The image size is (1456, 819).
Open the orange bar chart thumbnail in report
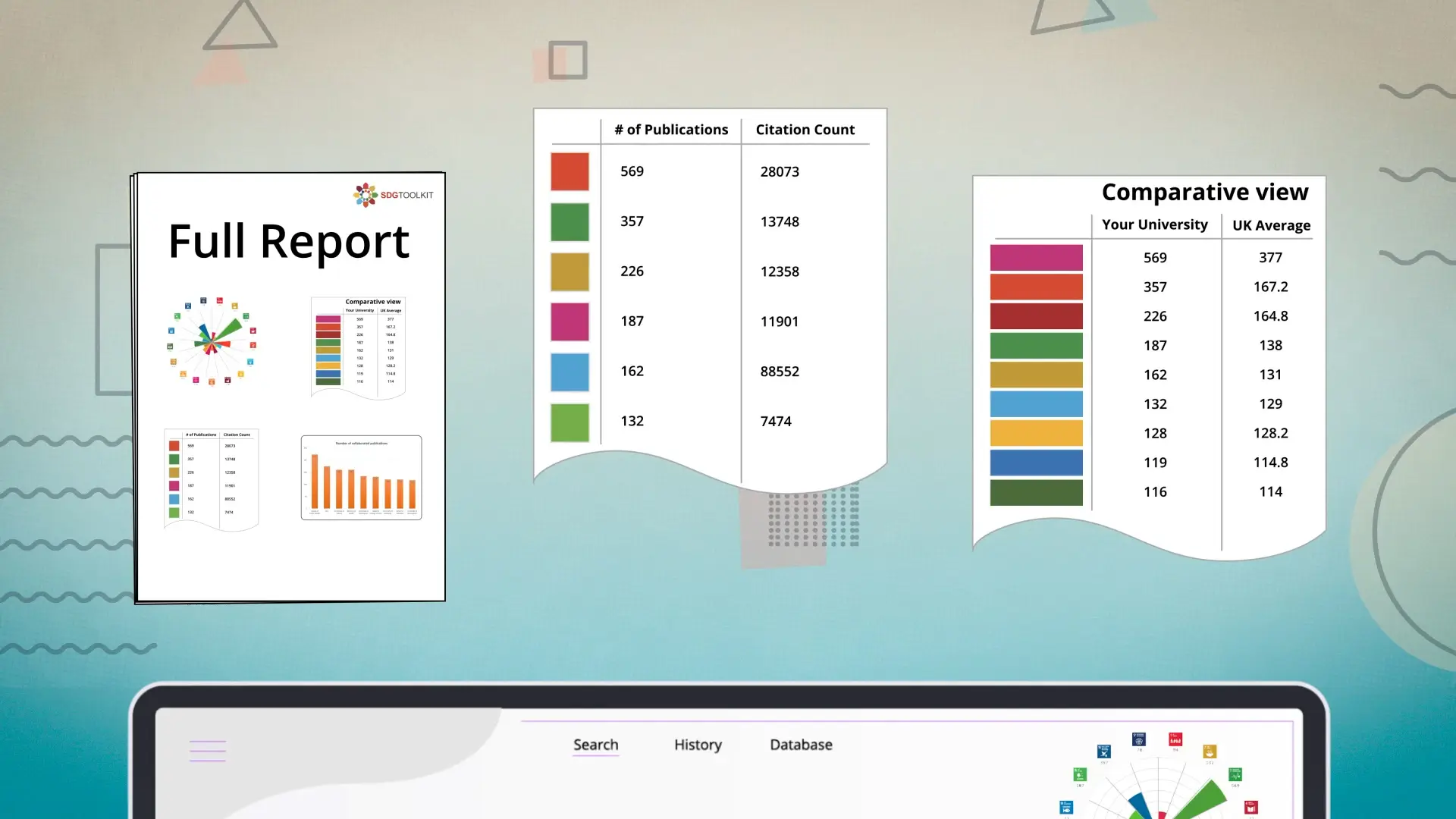[x=361, y=478]
